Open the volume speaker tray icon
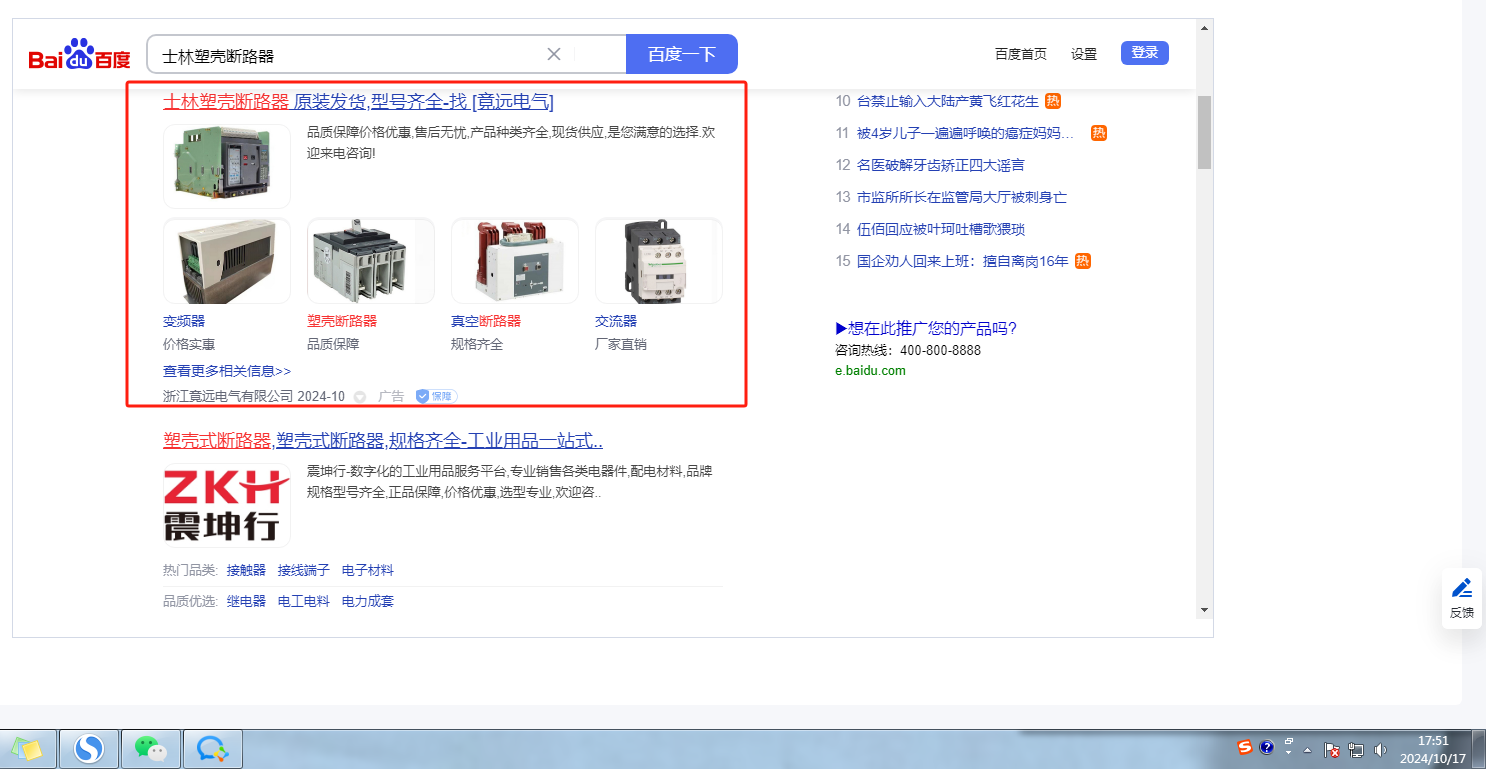This screenshot has width=1486, height=769. pyautogui.click(x=1381, y=749)
